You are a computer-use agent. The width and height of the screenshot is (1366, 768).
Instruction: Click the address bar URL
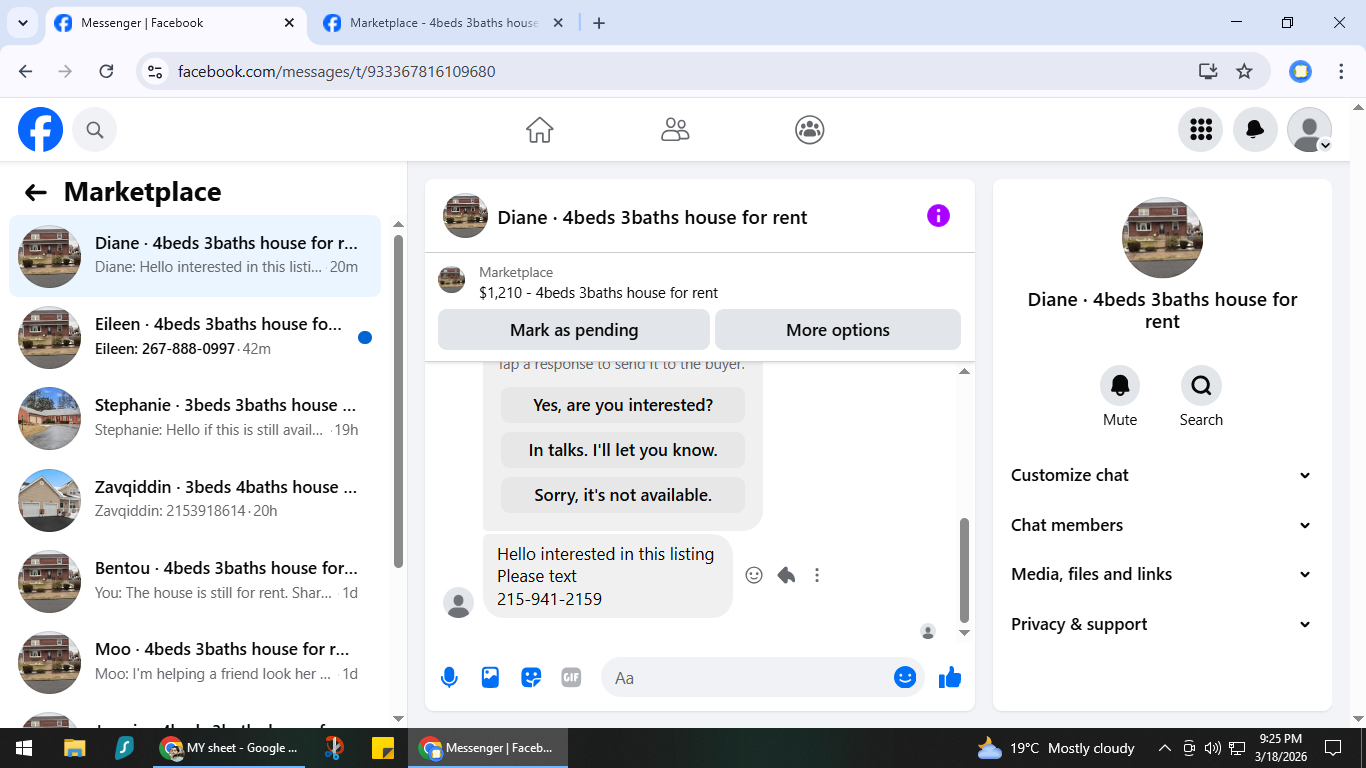point(336,71)
